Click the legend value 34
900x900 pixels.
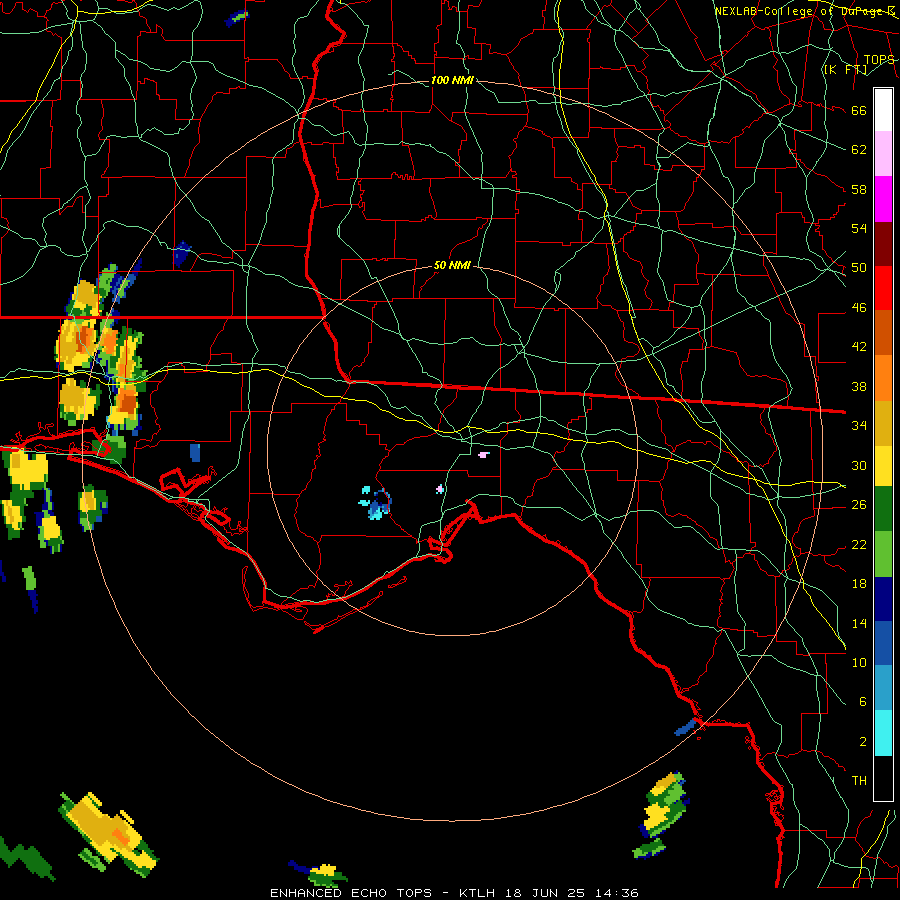click(x=859, y=426)
